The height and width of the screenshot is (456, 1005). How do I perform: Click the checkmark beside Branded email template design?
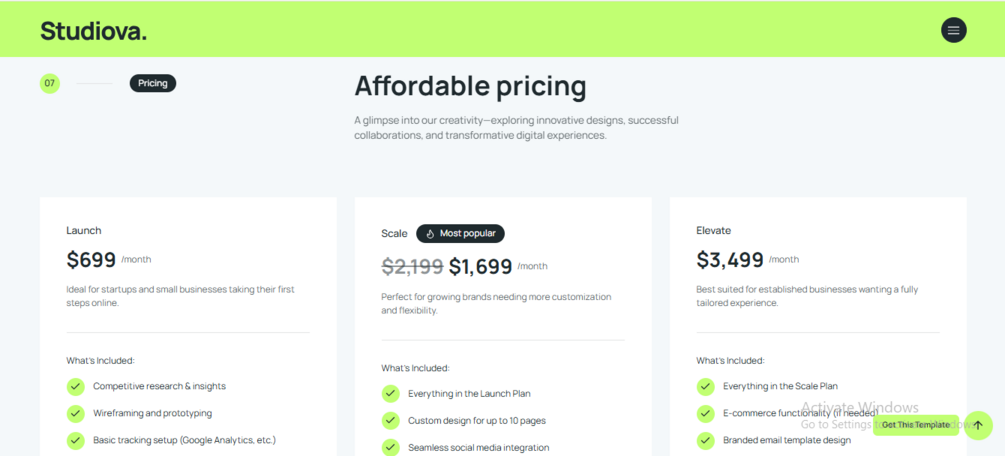click(x=706, y=440)
